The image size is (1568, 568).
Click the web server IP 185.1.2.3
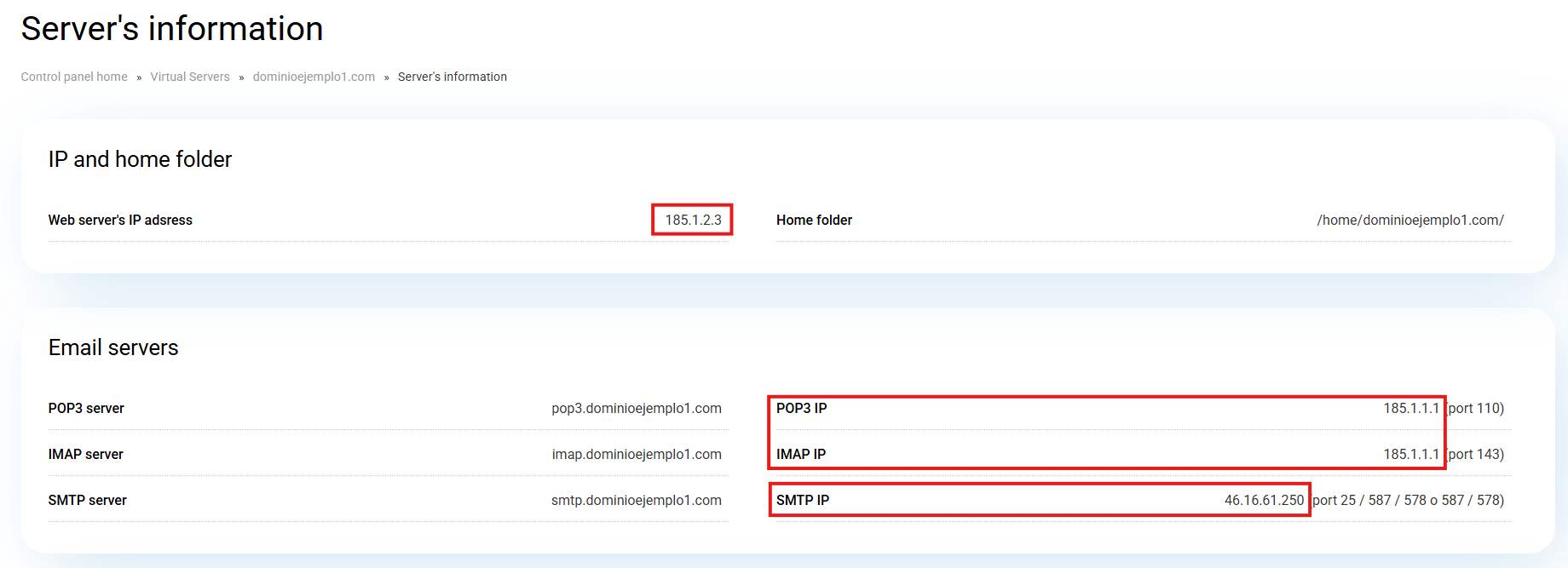point(693,220)
